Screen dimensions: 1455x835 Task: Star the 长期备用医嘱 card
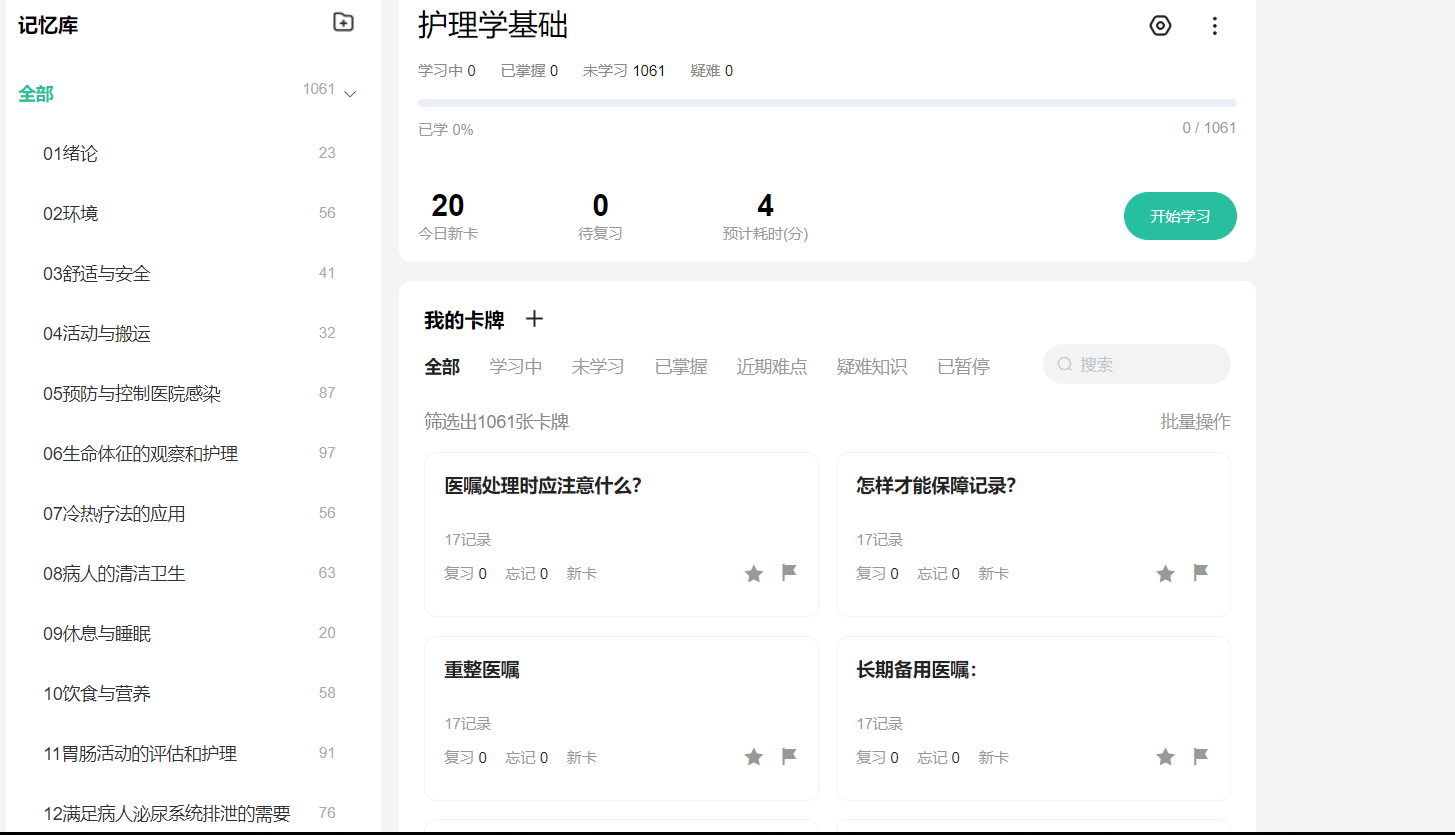1165,757
